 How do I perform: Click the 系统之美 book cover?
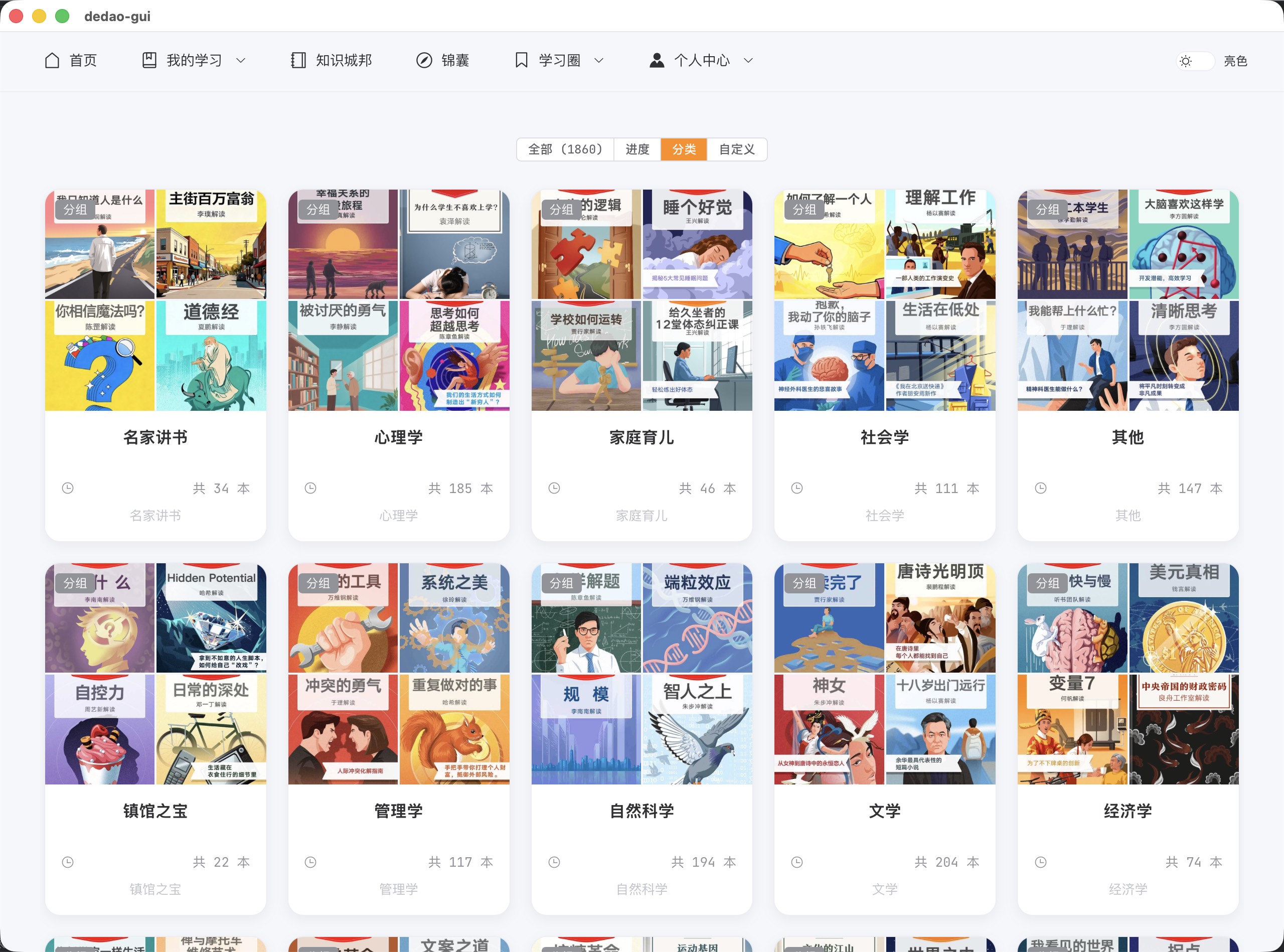coord(455,618)
